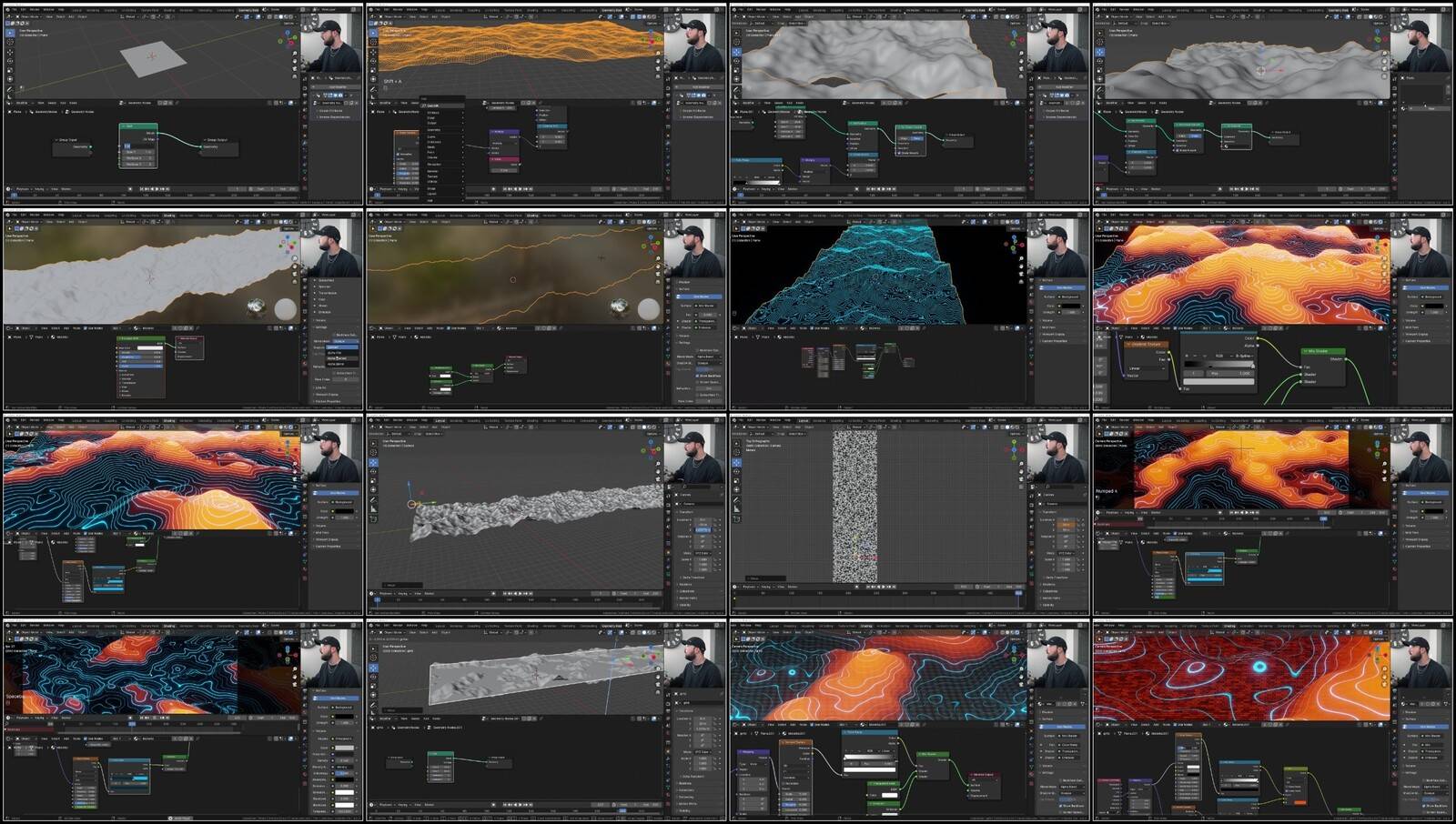
Task: Pick the Cursor tool in the flat-plane viewport
Action: point(9,43)
